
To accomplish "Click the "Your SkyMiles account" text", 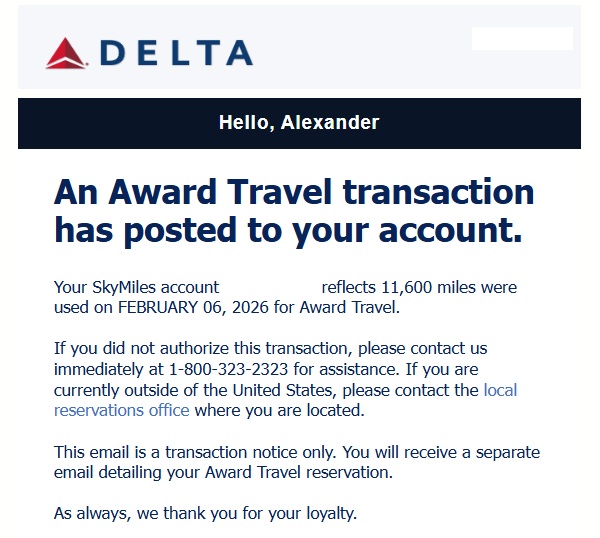I will point(135,288).
